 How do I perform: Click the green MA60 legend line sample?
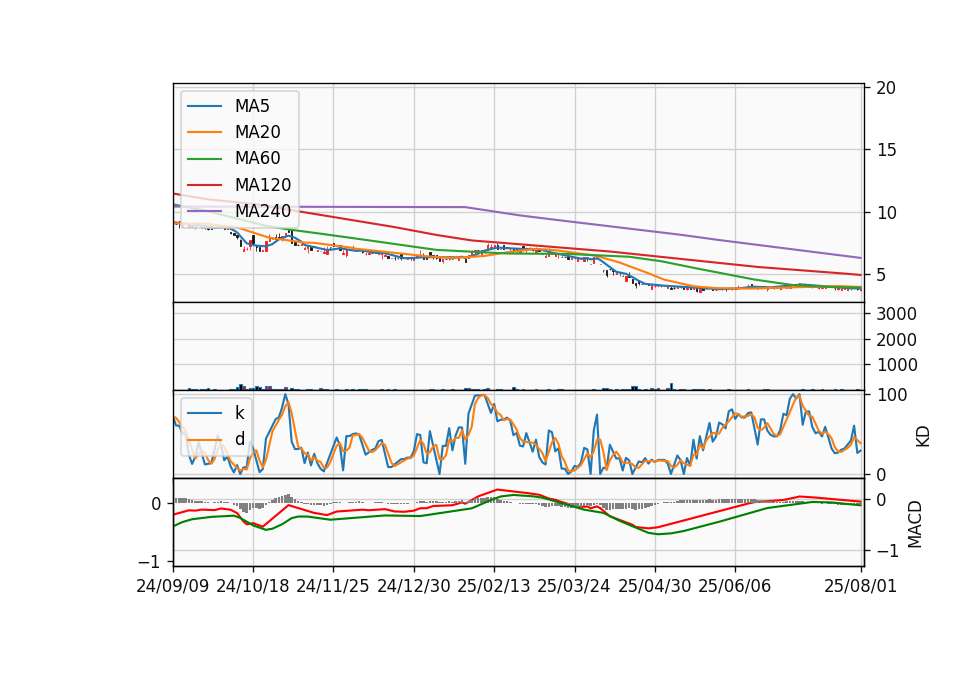(x=204, y=159)
